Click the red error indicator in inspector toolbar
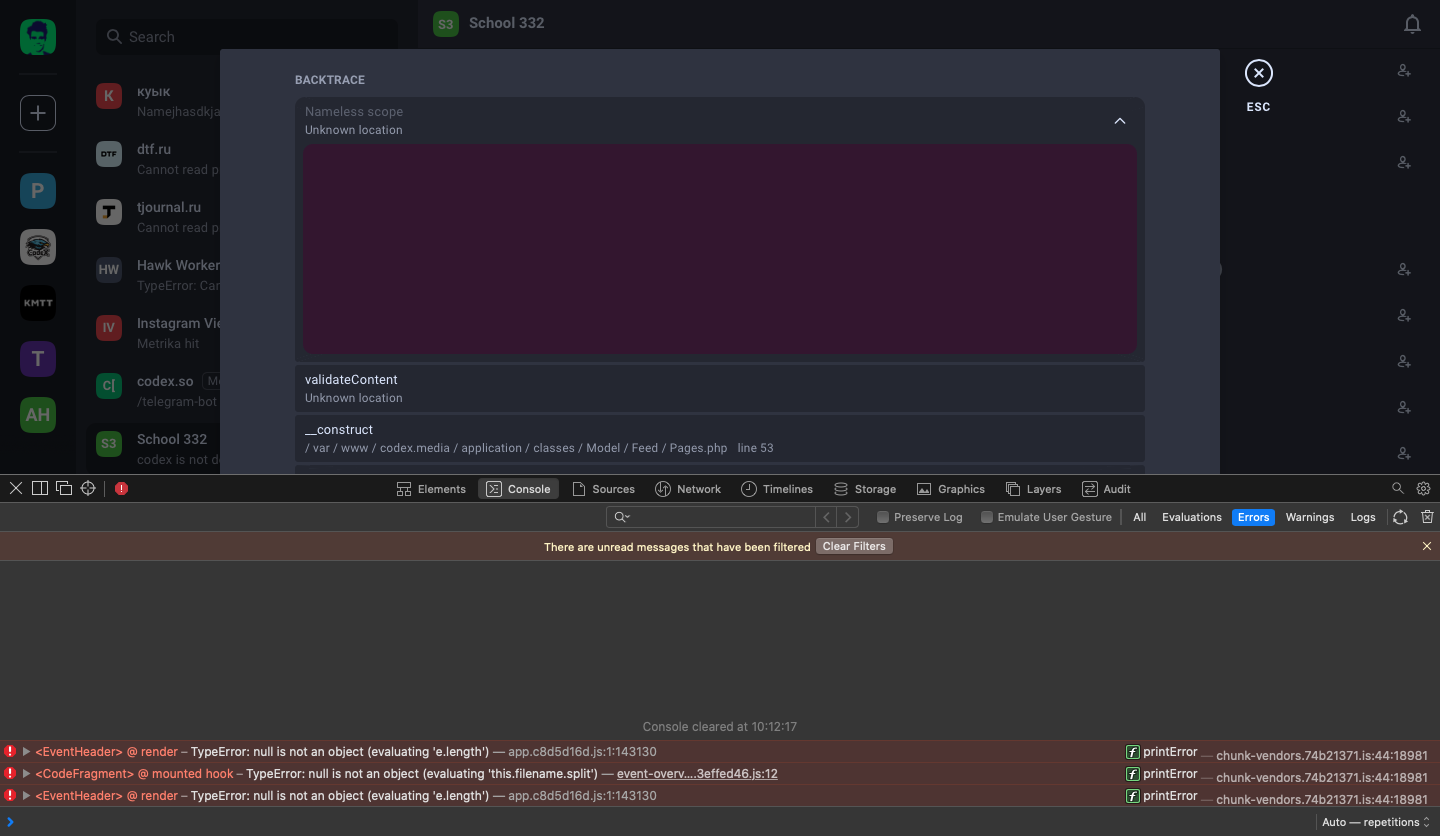Screen dimensions: 1440x836 [121, 489]
